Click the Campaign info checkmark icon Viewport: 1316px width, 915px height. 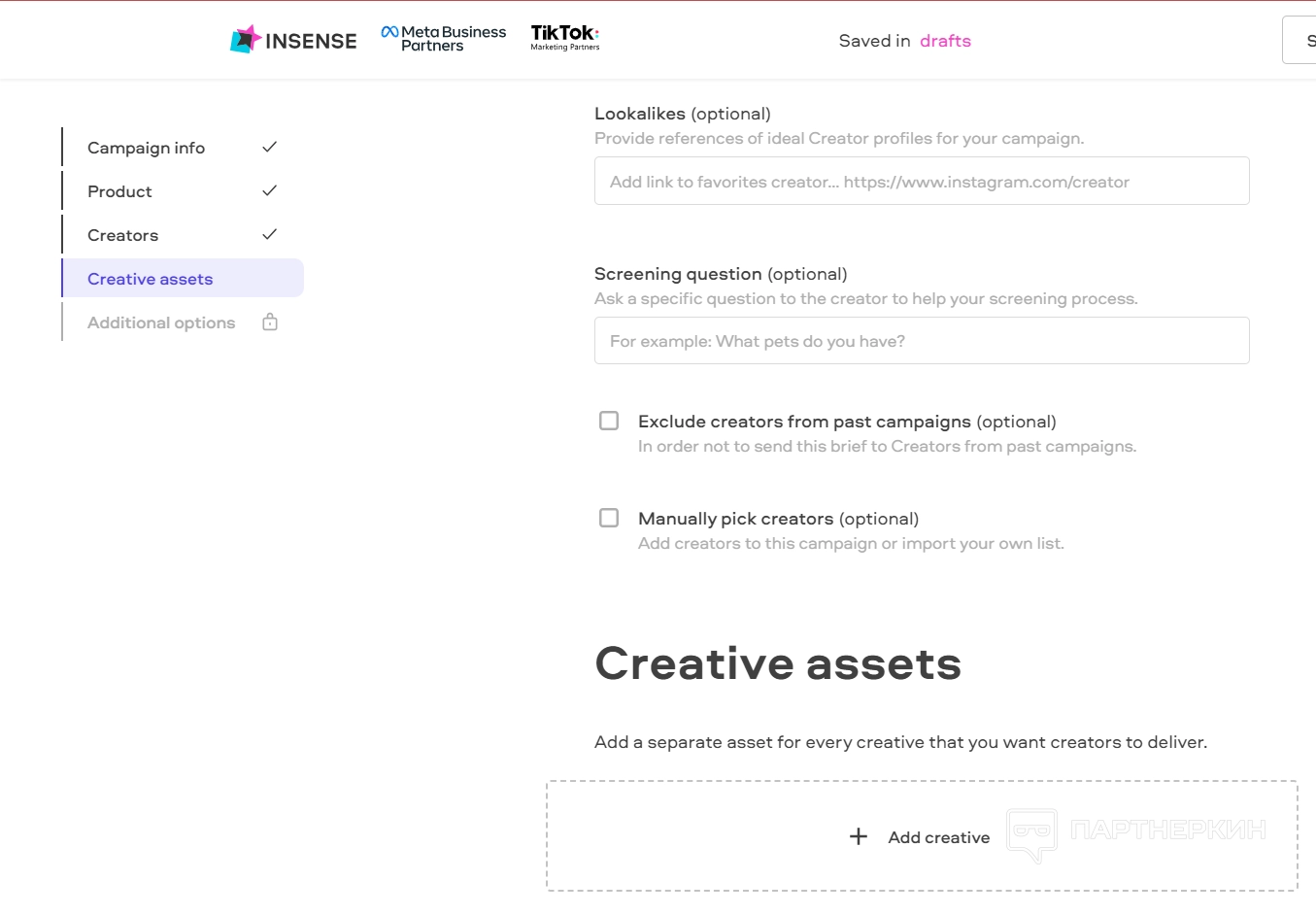[x=270, y=147]
